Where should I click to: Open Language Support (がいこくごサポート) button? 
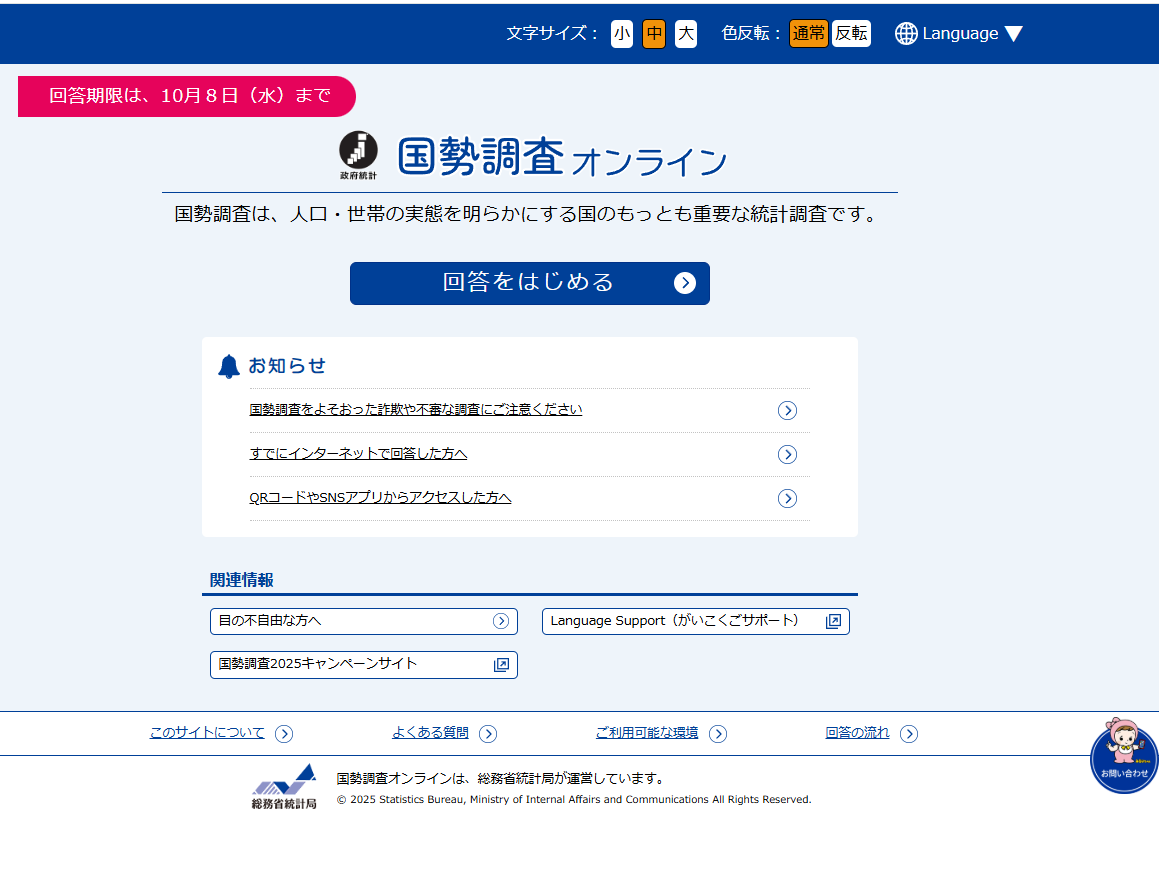(696, 622)
